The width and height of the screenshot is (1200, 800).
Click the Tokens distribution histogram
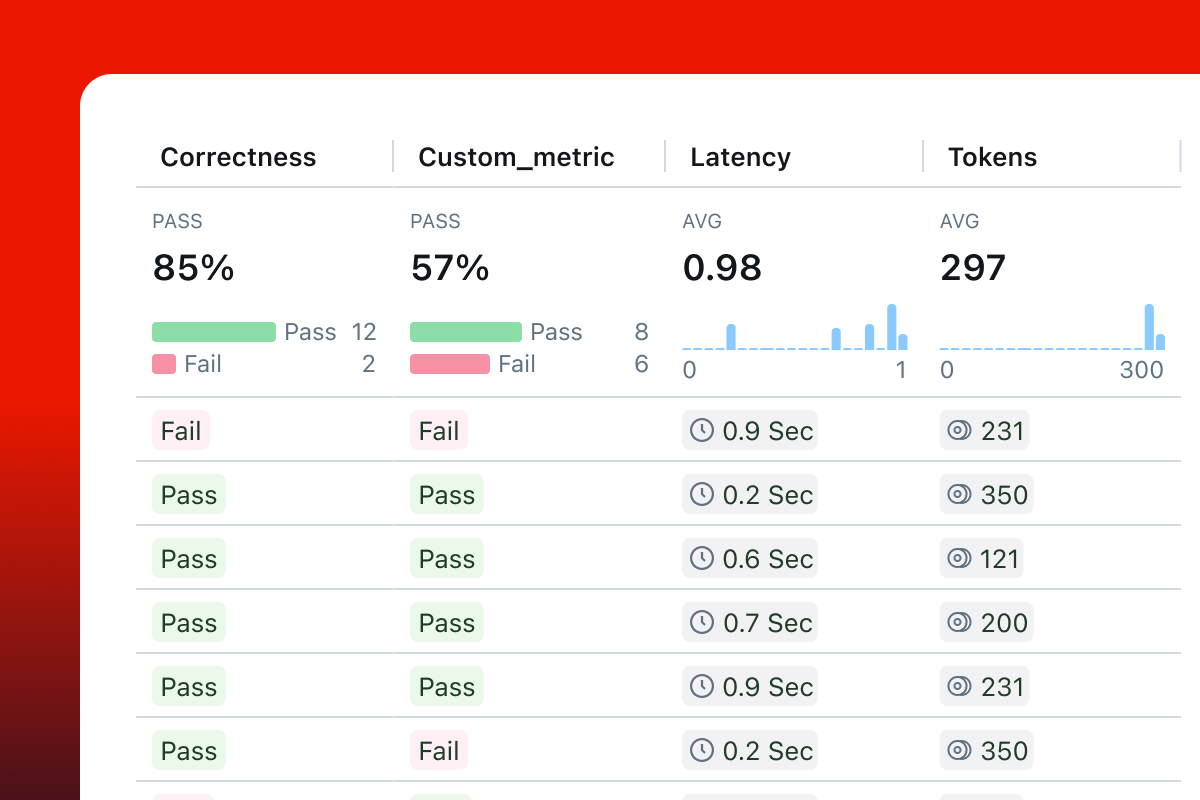1052,328
